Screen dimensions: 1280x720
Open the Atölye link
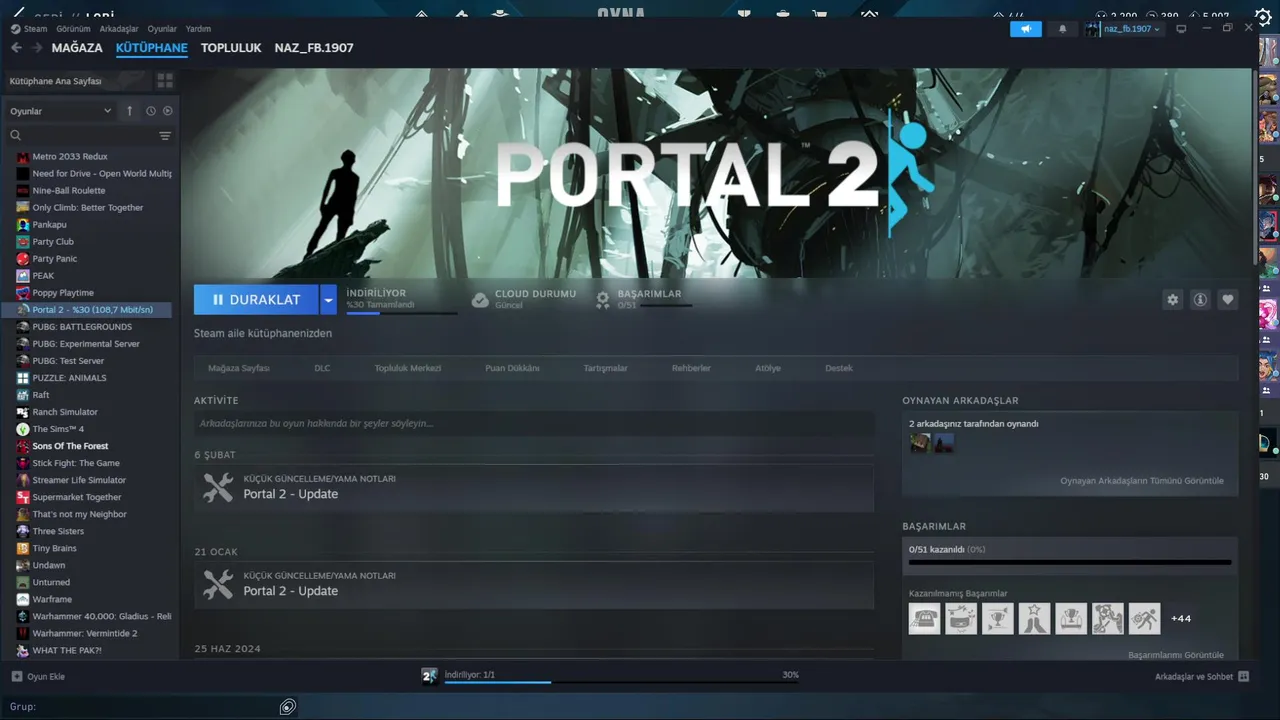[768, 368]
